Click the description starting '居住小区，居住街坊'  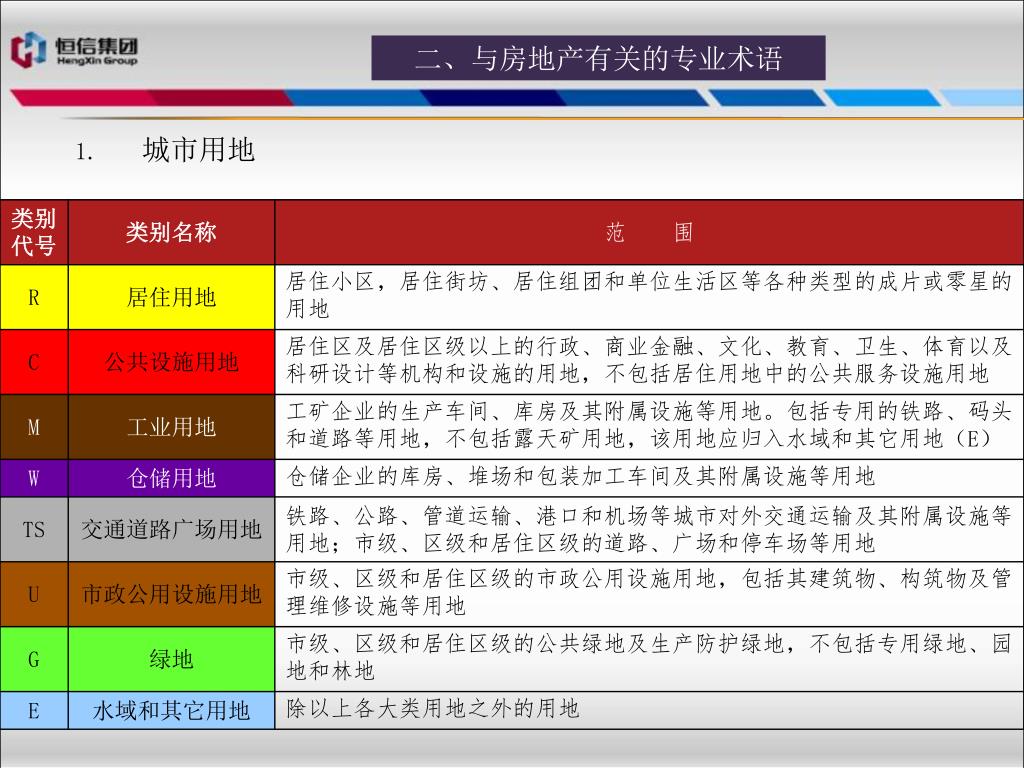649,295
